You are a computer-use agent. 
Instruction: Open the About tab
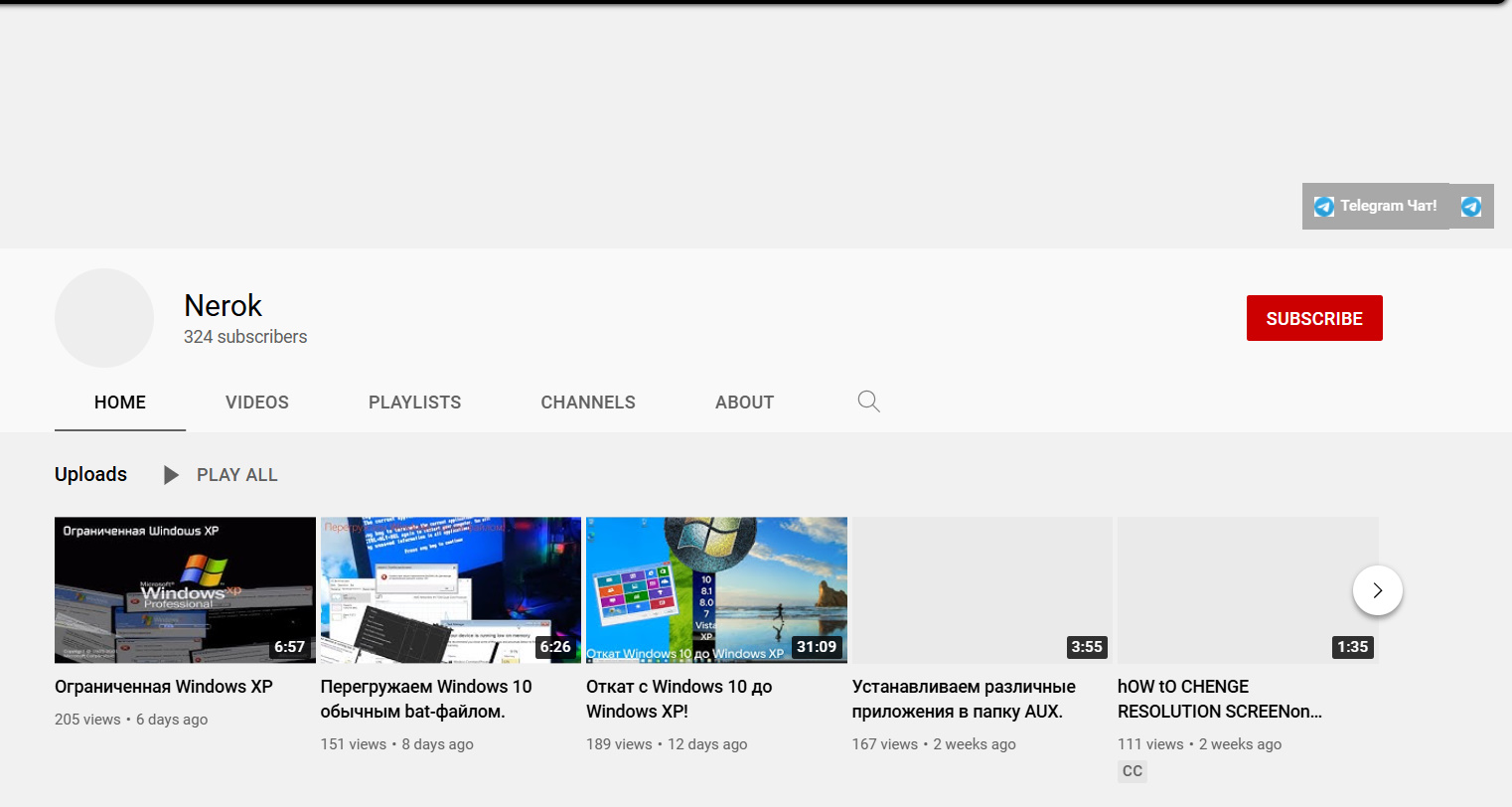click(x=744, y=403)
